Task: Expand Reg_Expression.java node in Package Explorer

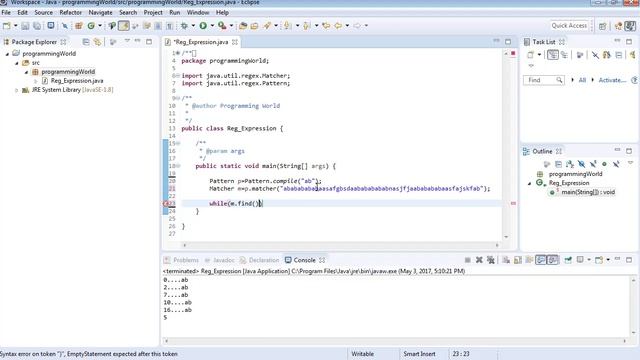Action: [36, 81]
